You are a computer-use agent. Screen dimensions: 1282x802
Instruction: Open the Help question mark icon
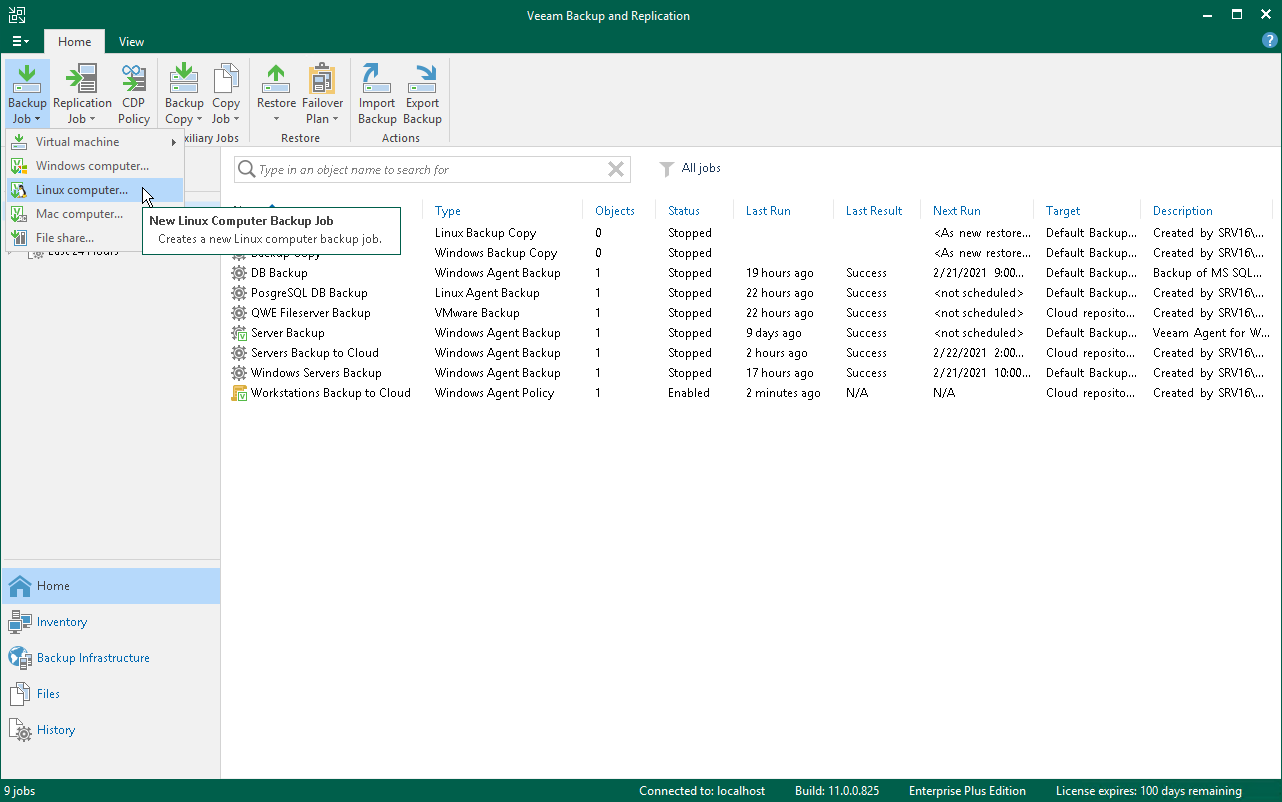pyautogui.click(x=1270, y=41)
